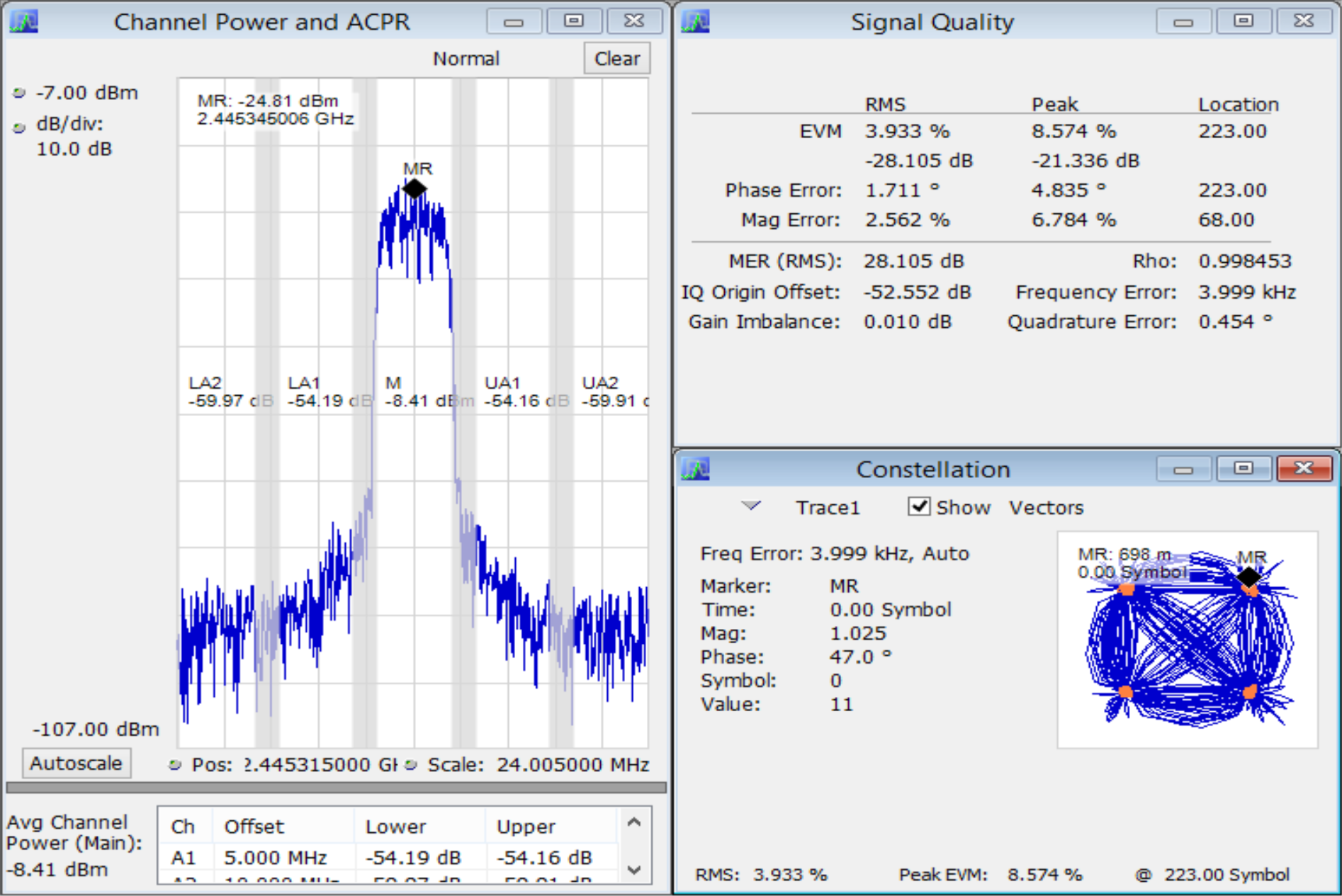Select the MR marker on constellation plot

[1248, 577]
